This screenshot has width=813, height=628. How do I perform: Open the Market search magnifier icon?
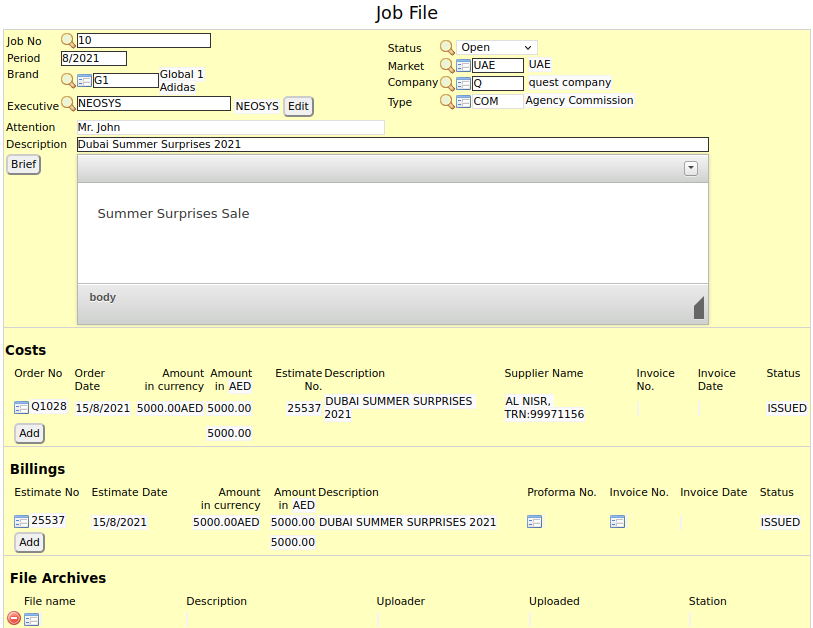tap(447, 65)
